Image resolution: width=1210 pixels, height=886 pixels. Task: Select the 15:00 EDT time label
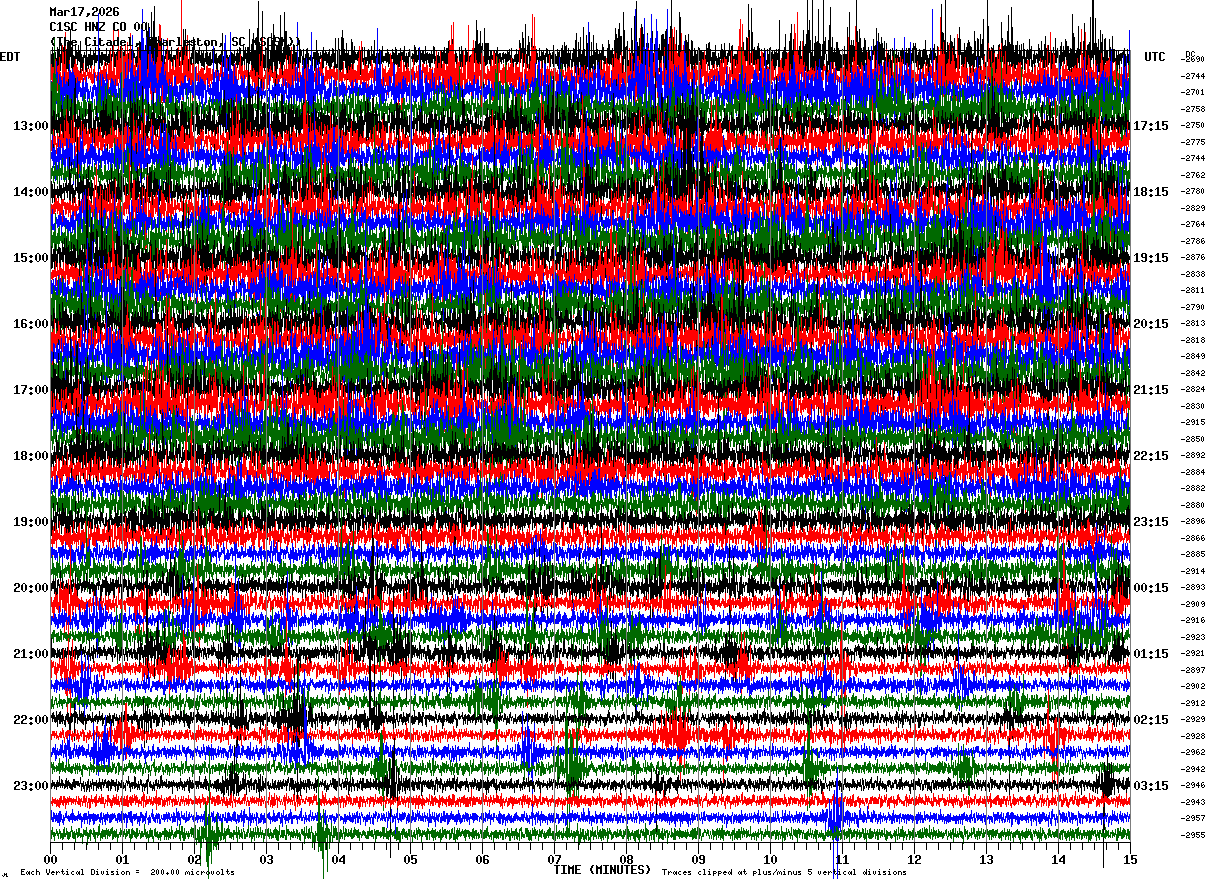pos(31,258)
